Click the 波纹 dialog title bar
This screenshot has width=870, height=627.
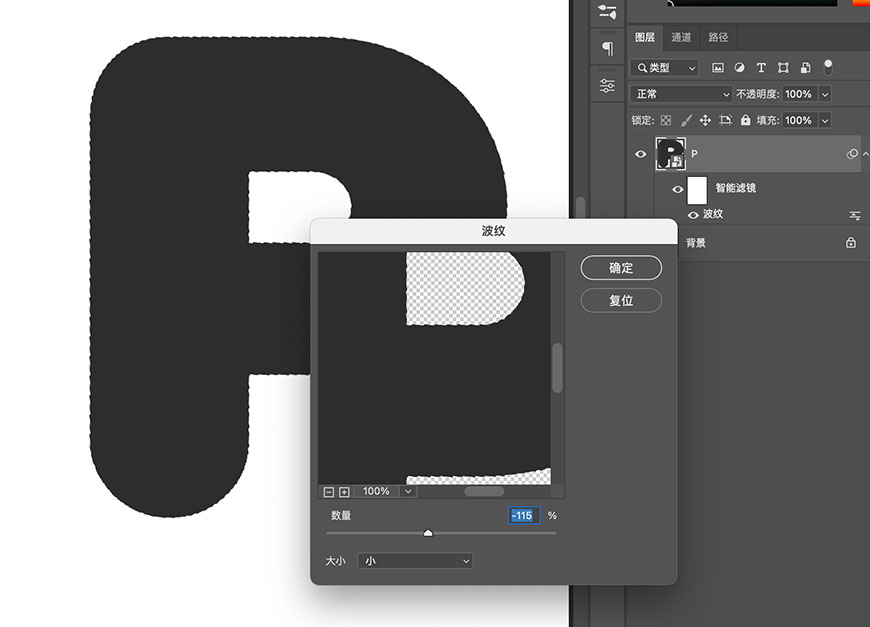[493, 231]
